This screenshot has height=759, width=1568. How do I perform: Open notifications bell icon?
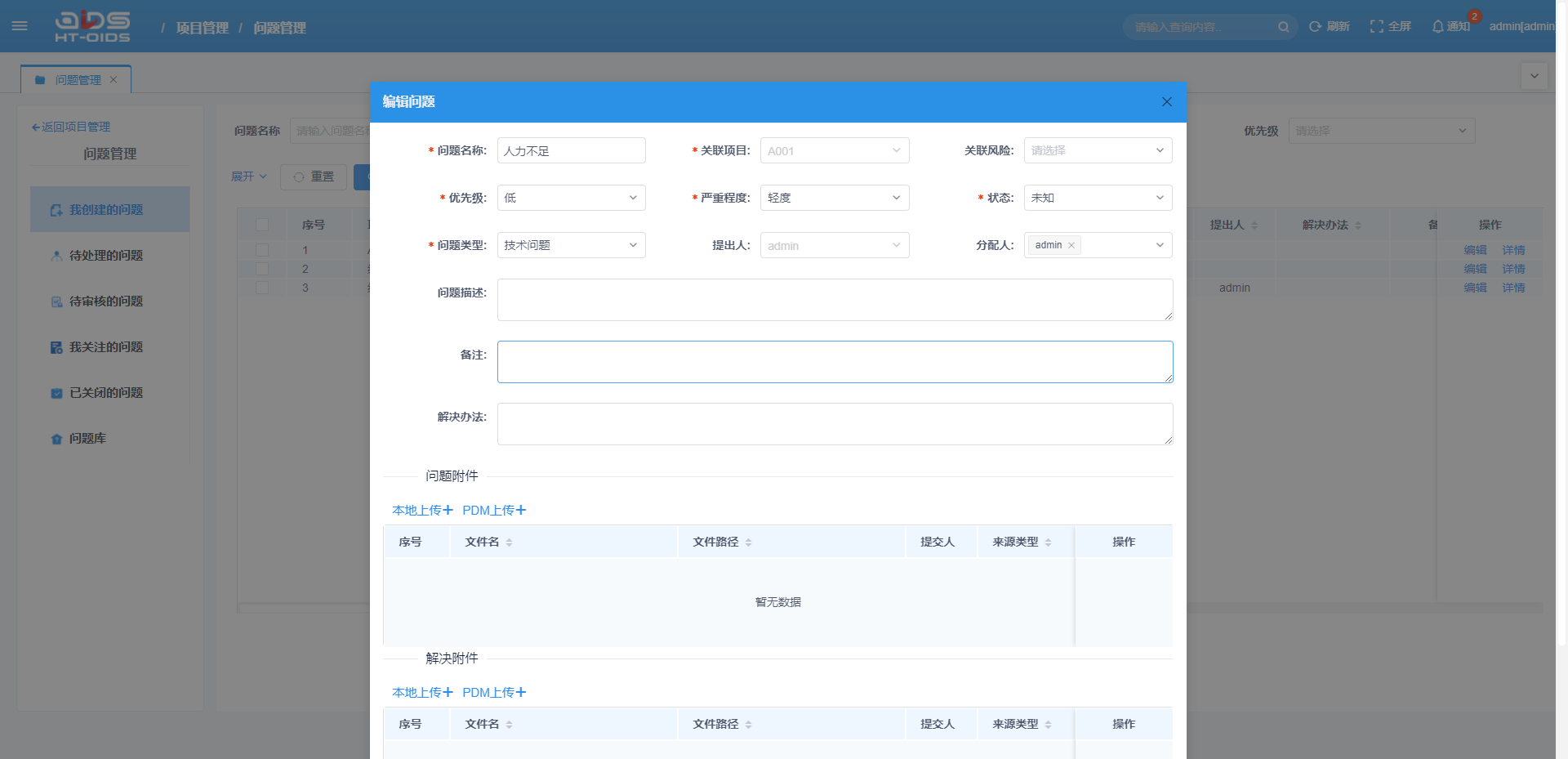point(1438,27)
